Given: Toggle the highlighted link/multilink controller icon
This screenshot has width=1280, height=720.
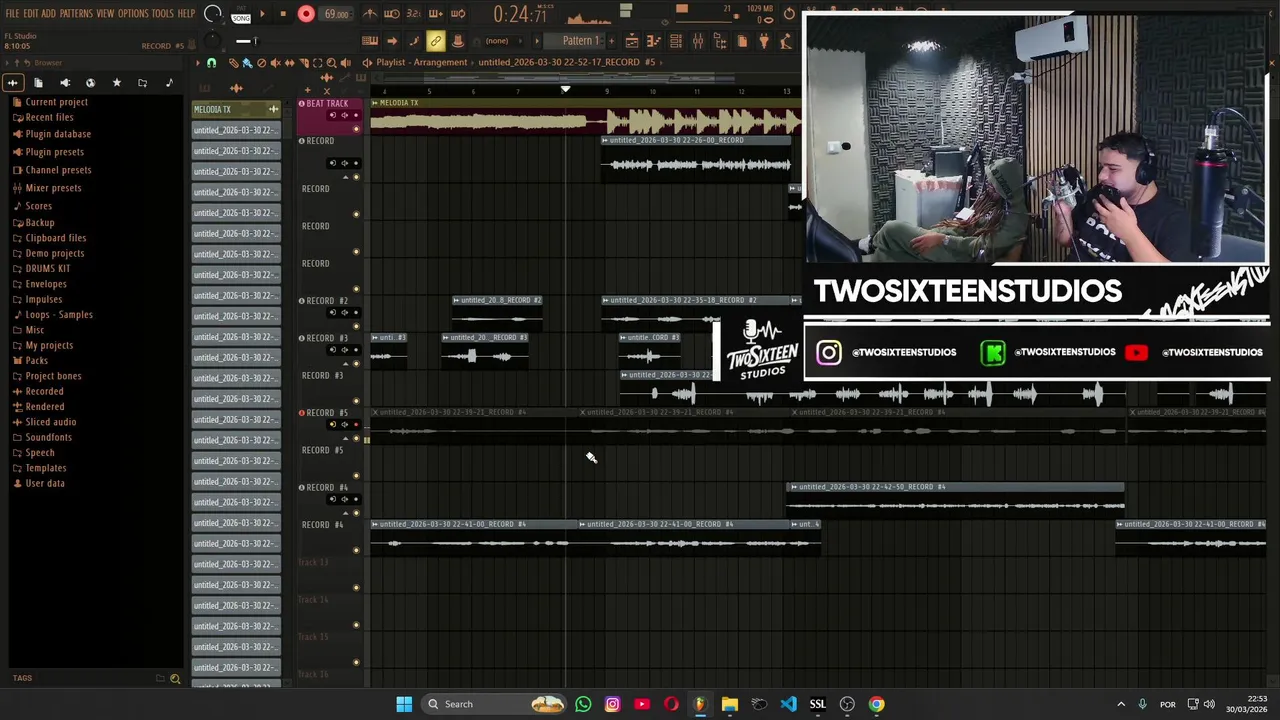Looking at the screenshot, I should (x=435, y=41).
